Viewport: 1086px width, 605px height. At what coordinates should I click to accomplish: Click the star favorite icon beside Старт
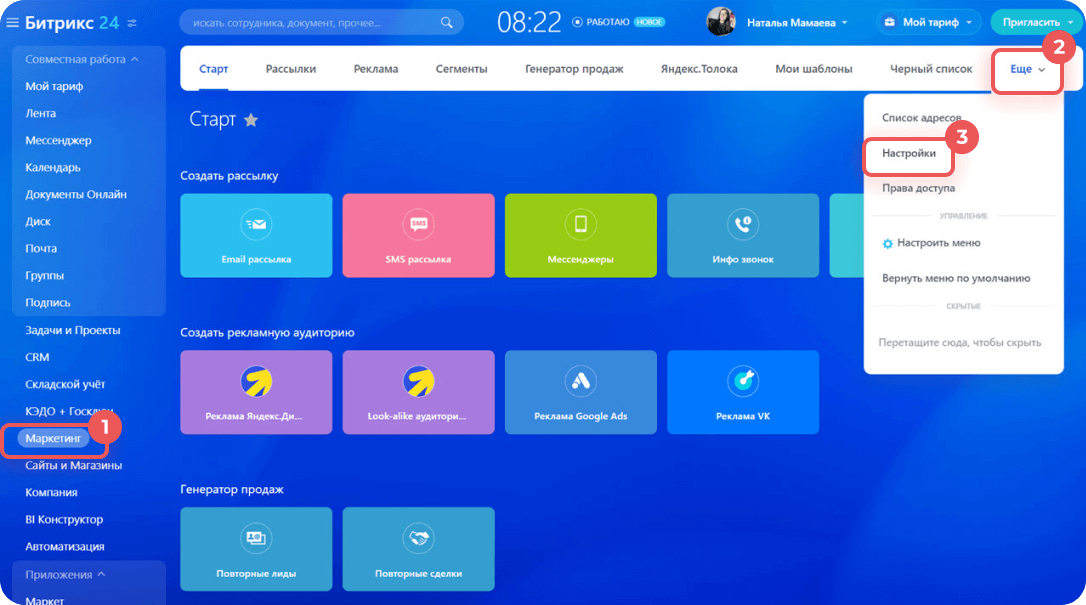coord(251,120)
